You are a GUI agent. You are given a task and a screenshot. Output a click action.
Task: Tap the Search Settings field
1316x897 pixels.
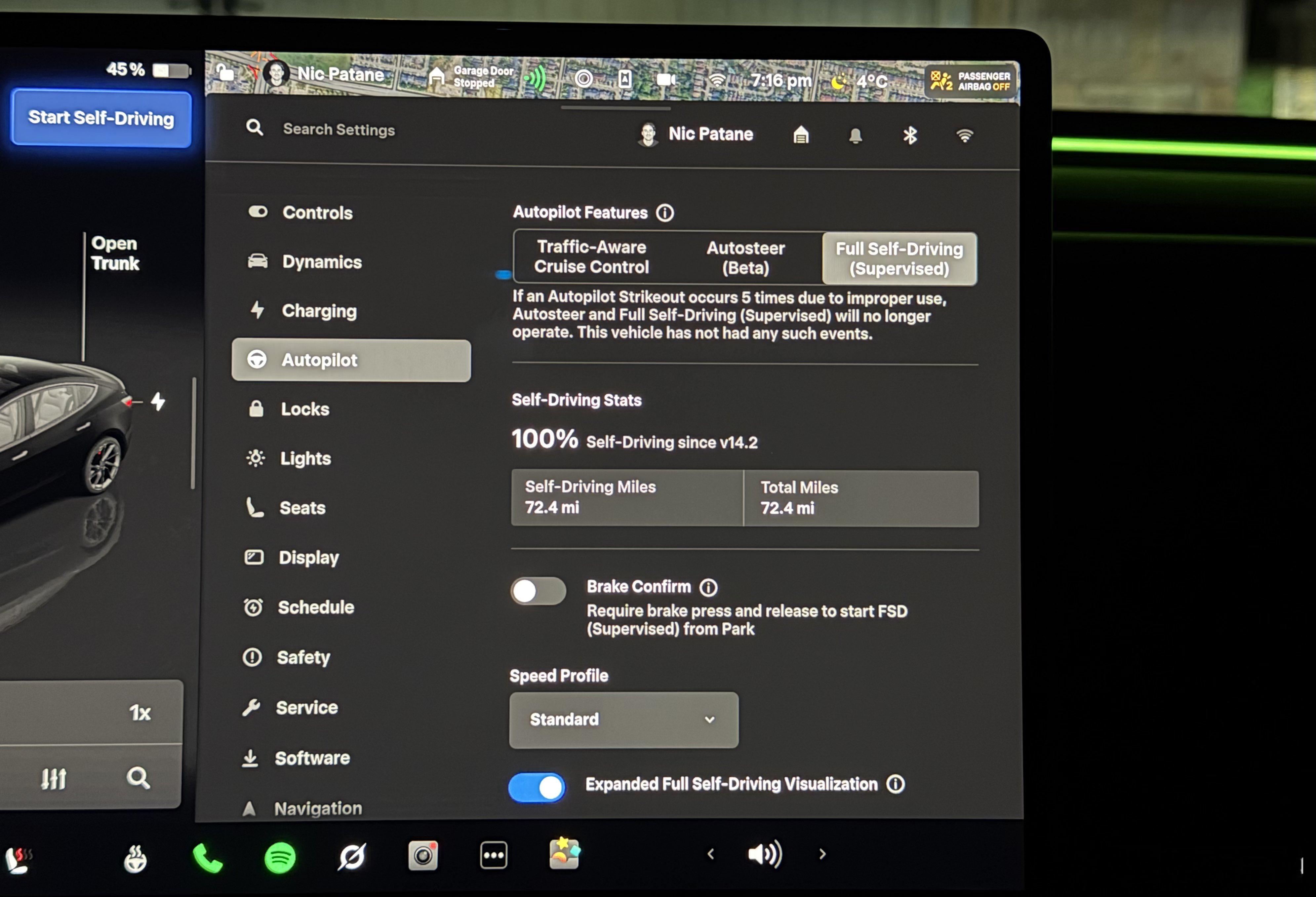pyautogui.click(x=339, y=130)
